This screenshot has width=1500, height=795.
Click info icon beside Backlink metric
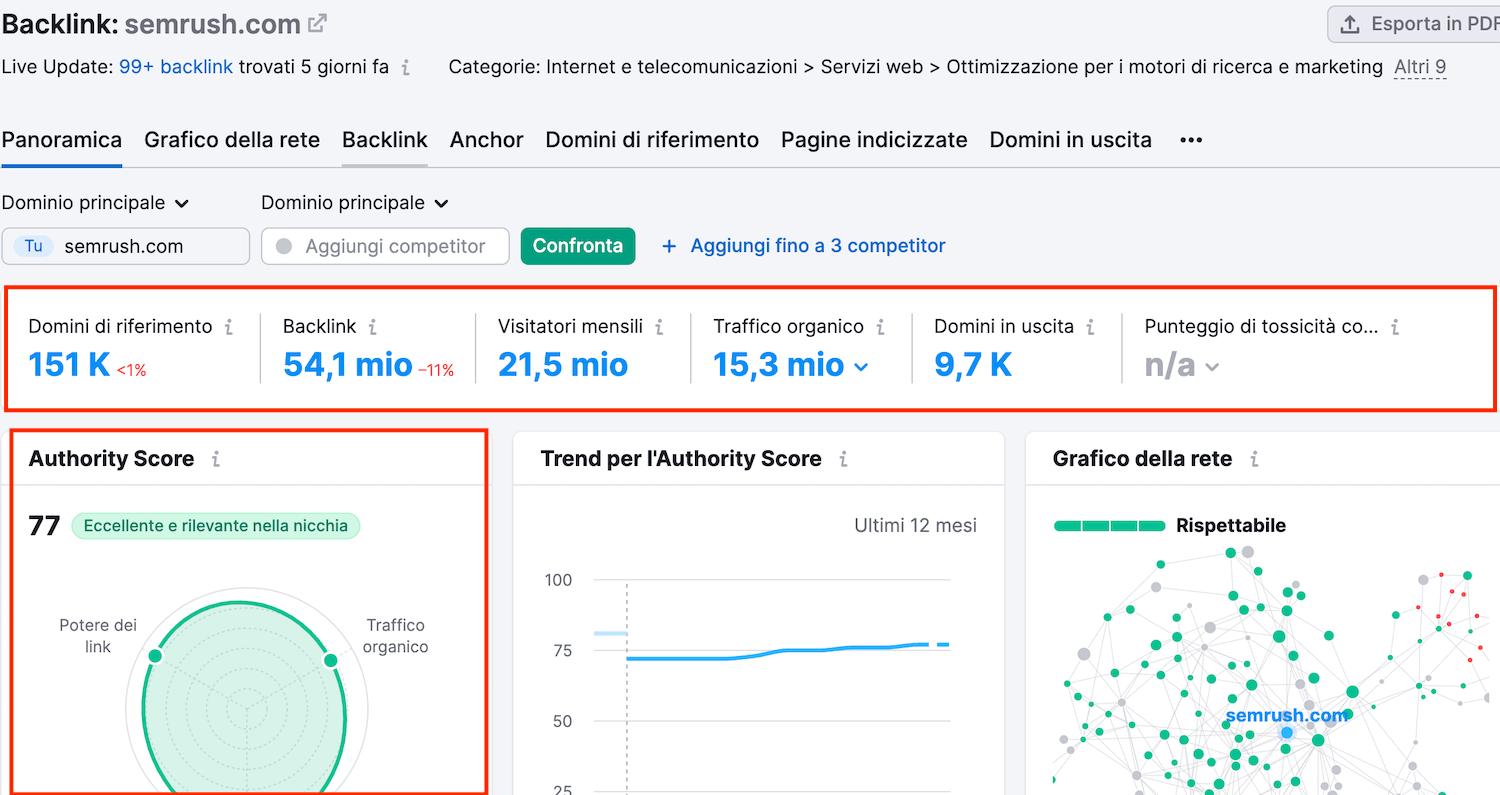(x=373, y=326)
